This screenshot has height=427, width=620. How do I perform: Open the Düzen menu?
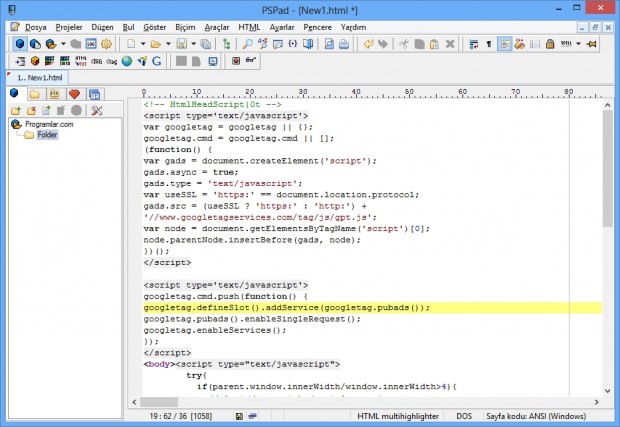coord(102,27)
